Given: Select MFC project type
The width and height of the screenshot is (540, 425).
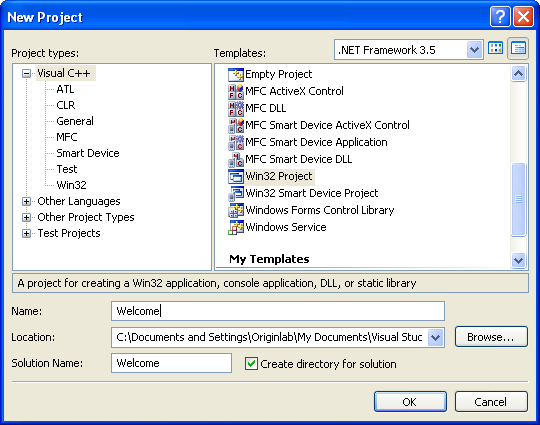Looking at the screenshot, I should tap(67, 137).
